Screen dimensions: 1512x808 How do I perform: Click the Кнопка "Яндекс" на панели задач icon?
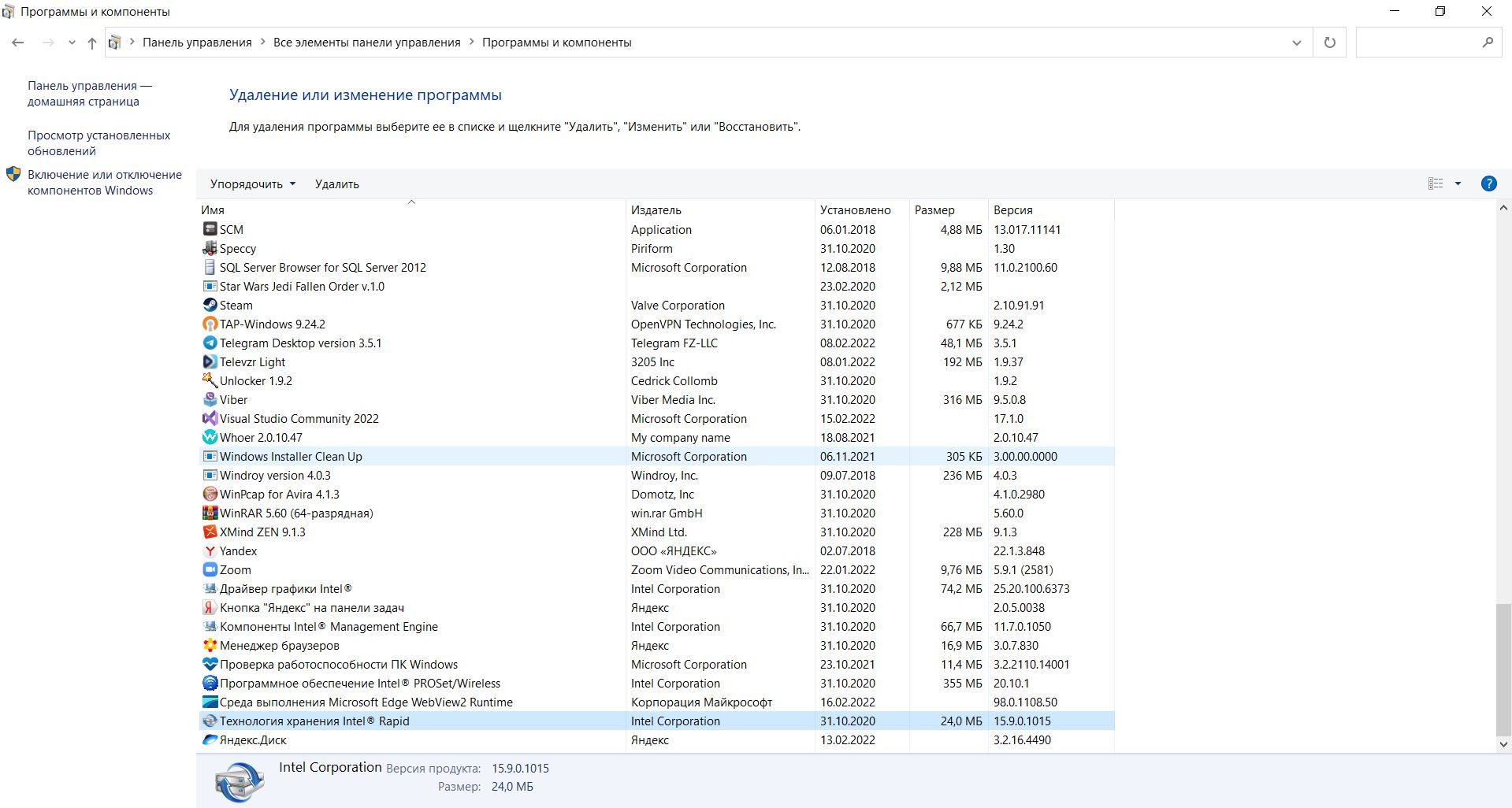tap(210, 607)
